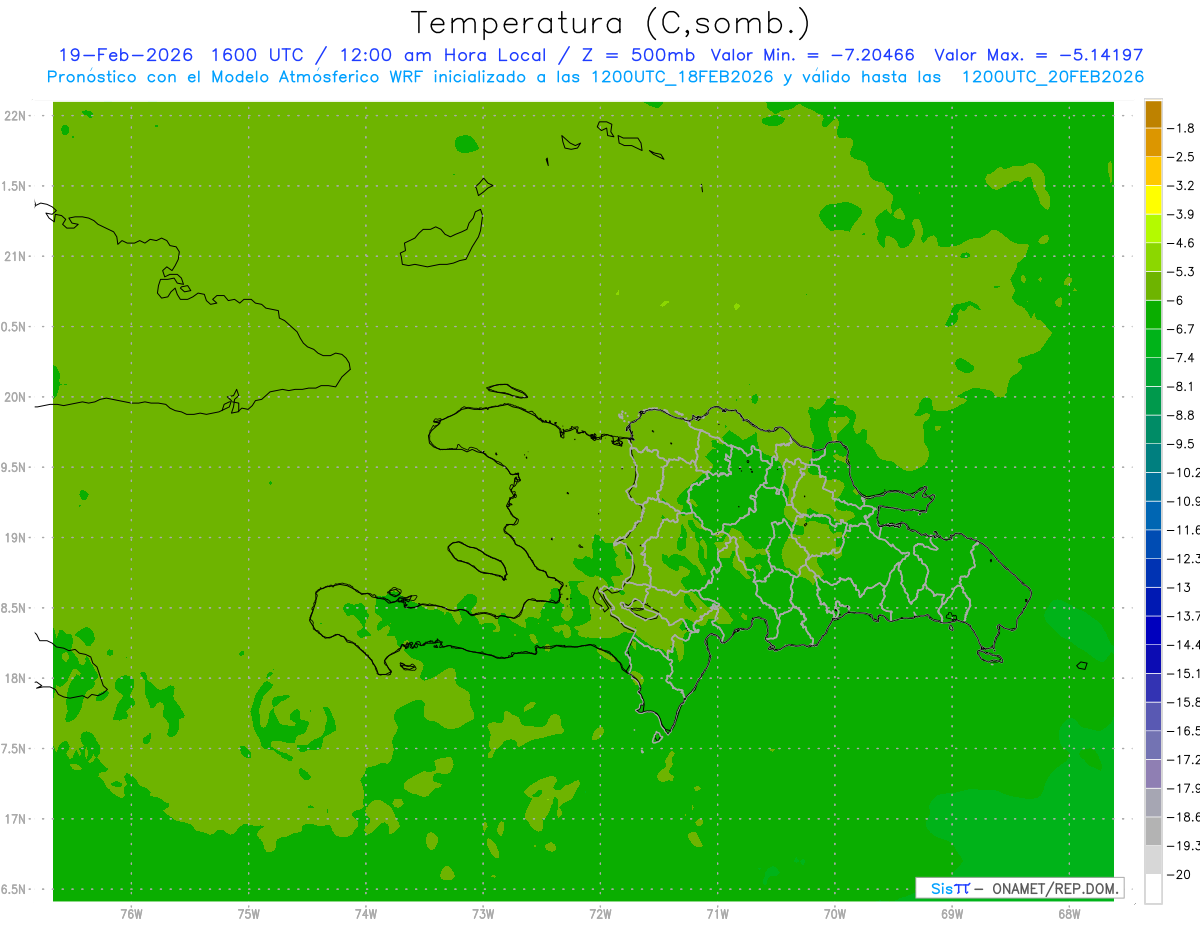
Task: Click the "17N" latitude label
Action: point(16,819)
